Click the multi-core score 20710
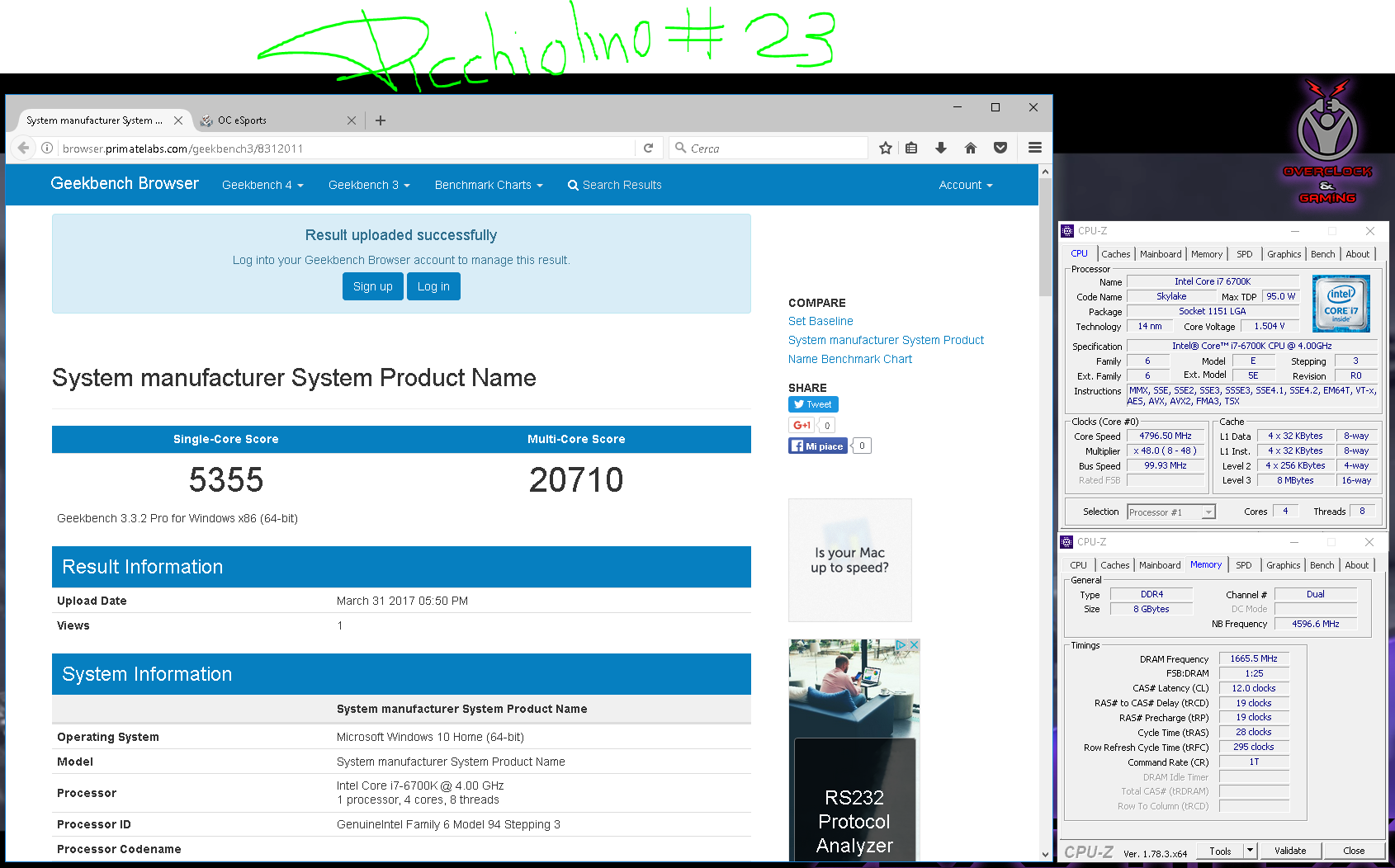This screenshot has height=868, width=1395. 576,480
